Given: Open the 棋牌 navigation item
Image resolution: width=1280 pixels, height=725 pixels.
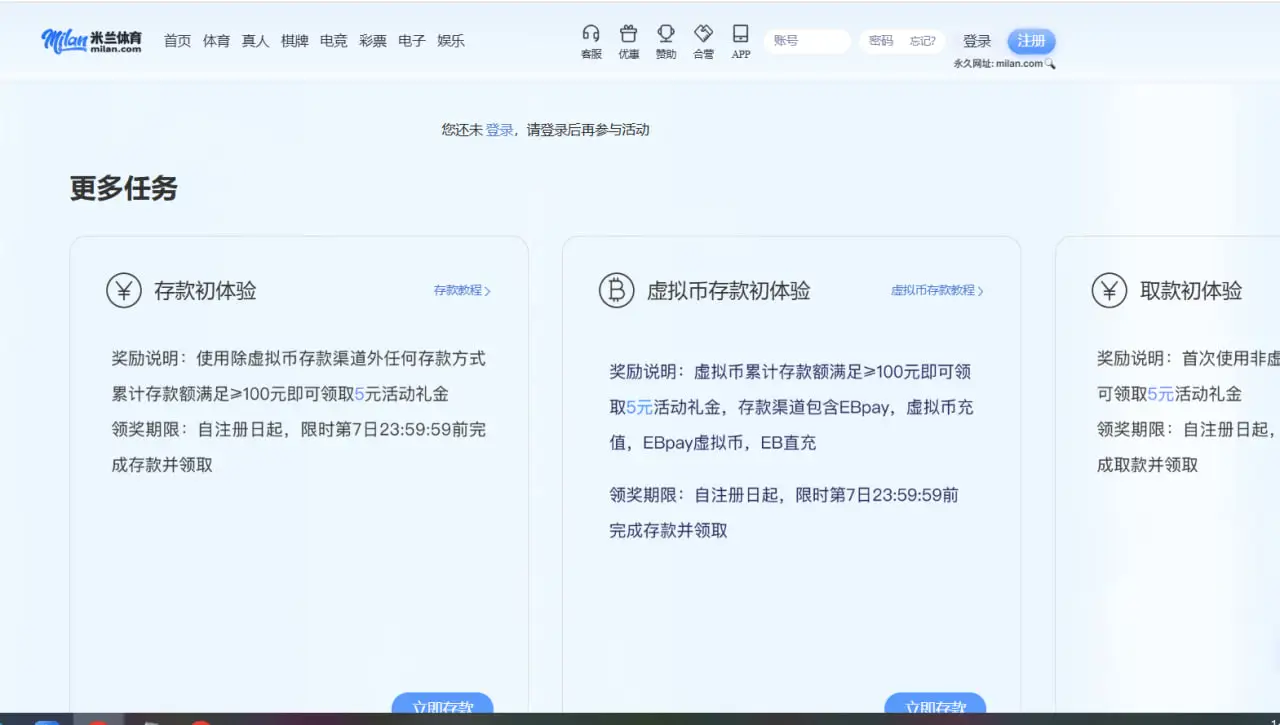Looking at the screenshot, I should click(x=294, y=41).
